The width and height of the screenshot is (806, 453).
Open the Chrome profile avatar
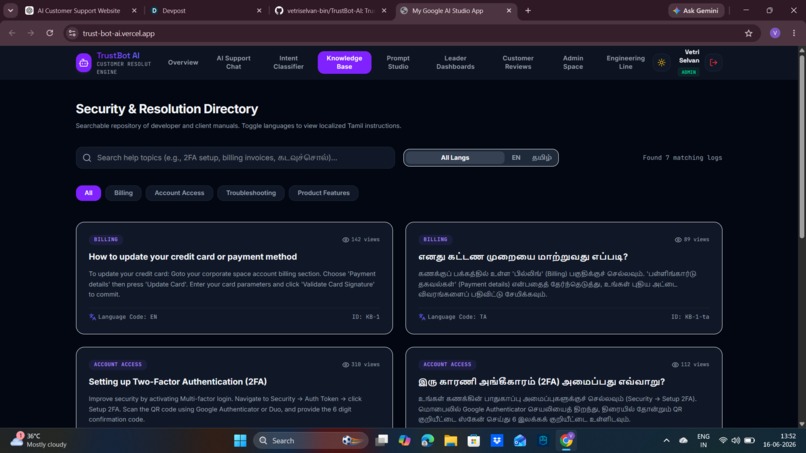775,33
